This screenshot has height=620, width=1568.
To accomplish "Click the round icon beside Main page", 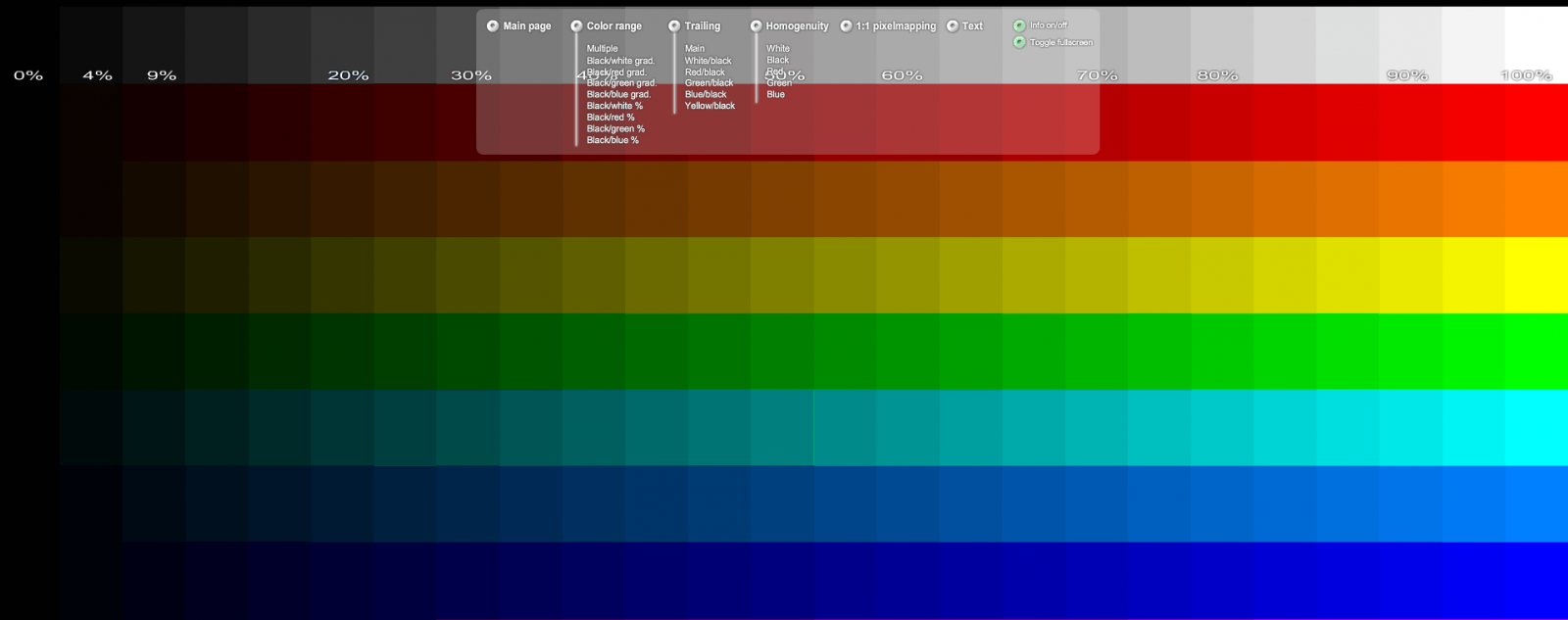I will click(x=493, y=26).
